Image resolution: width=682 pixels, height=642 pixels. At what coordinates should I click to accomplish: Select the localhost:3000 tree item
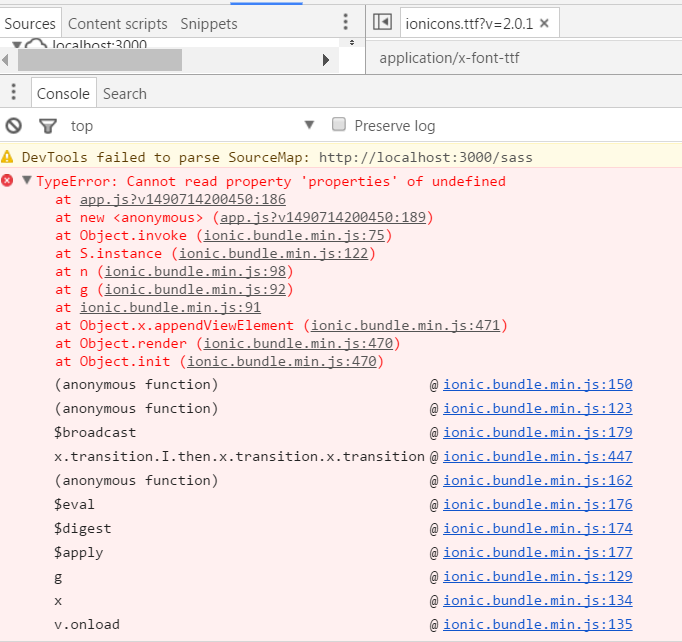99,44
